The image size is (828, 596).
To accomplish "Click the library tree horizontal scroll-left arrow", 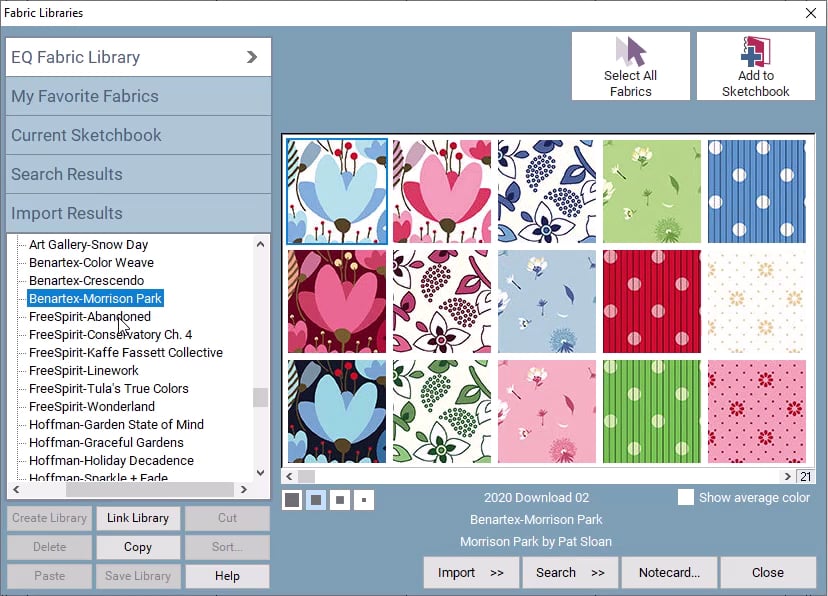I will 16,489.
